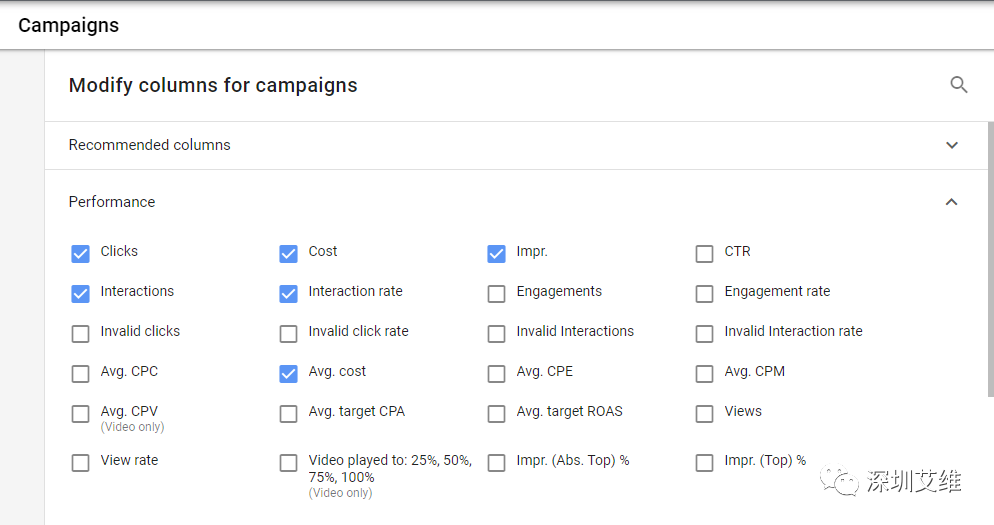
Task: Check the Engagement rate box
Action: [705, 294]
